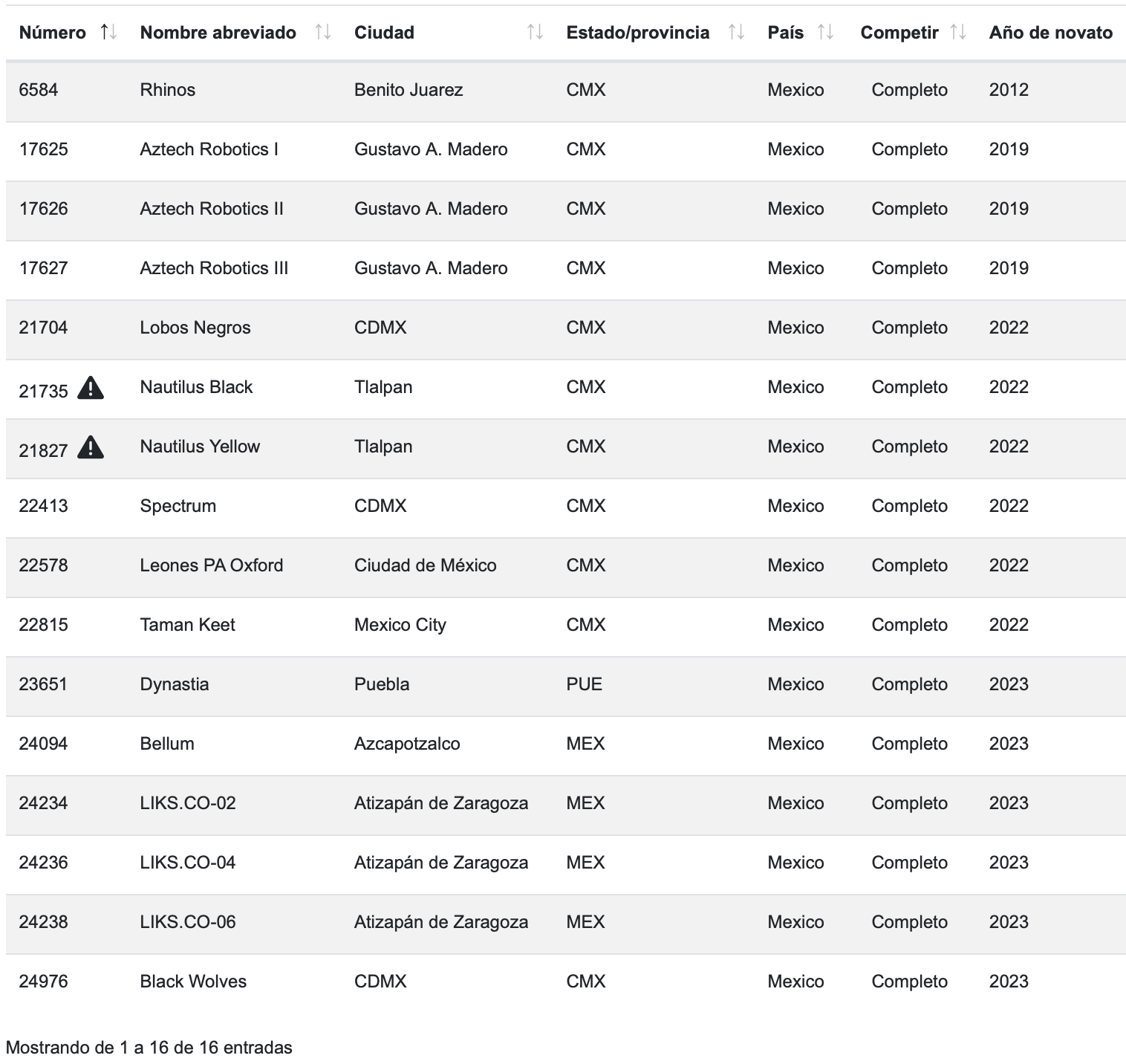Click the Black Wolves team entry
The height and width of the screenshot is (1064, 1126).
[193, 982]
